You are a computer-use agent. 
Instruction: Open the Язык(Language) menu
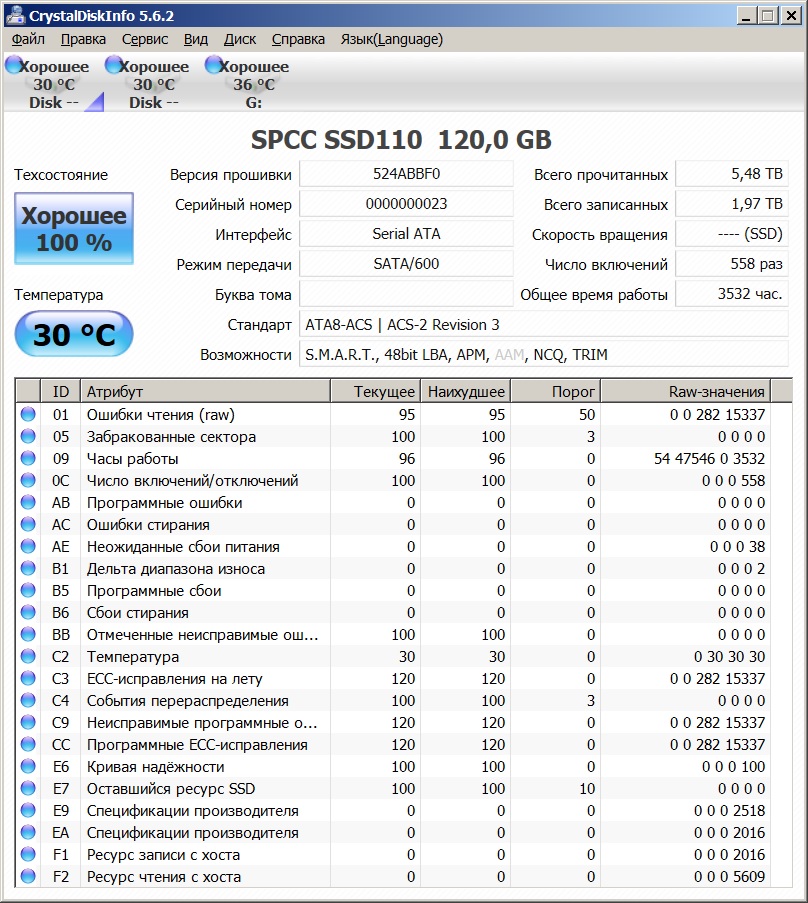[391, 39]
